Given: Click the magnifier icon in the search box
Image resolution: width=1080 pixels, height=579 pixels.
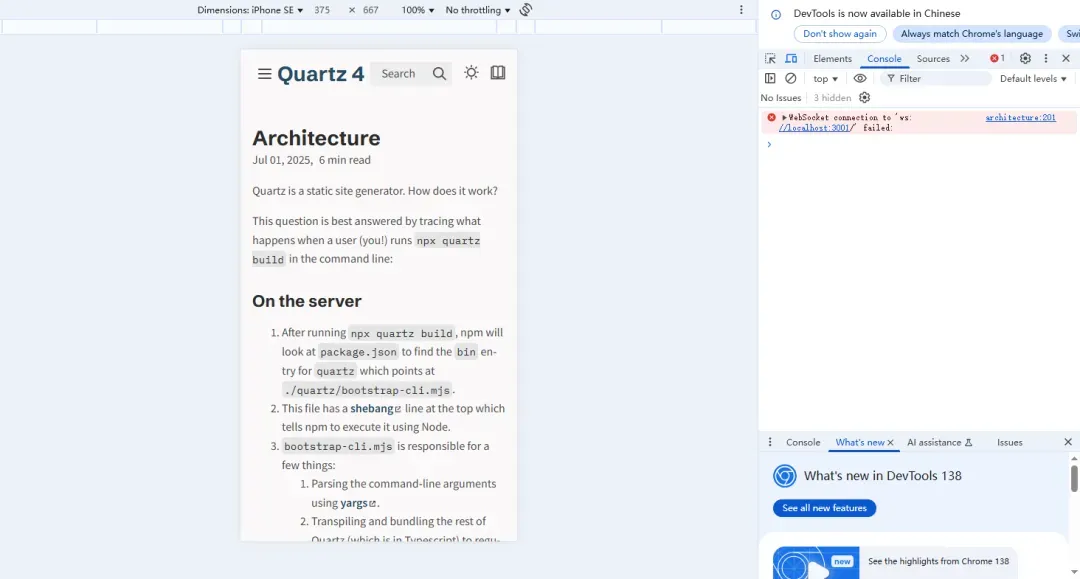Looking at the screenshot, I should [439, 74].
